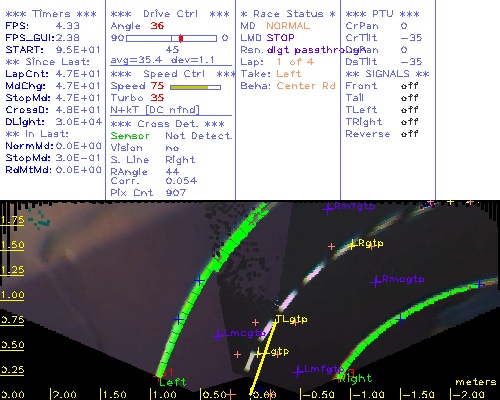Click the LRgtp yellow cross marker
This screenshot has height=400, width=500.
pyautogui.click(x=353, y=245)
